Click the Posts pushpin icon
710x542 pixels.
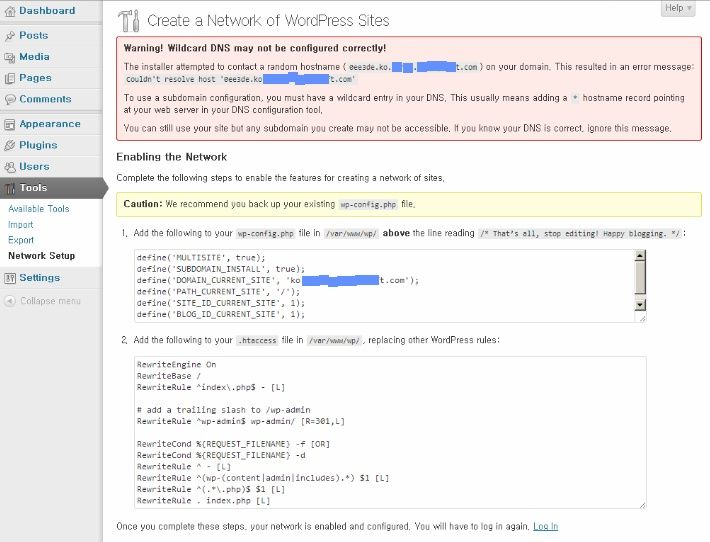tap(10, 36)
